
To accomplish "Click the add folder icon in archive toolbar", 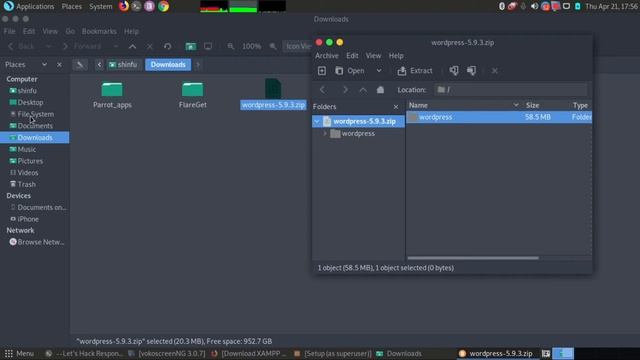I will pyautogui.click(x=471, y=71).
